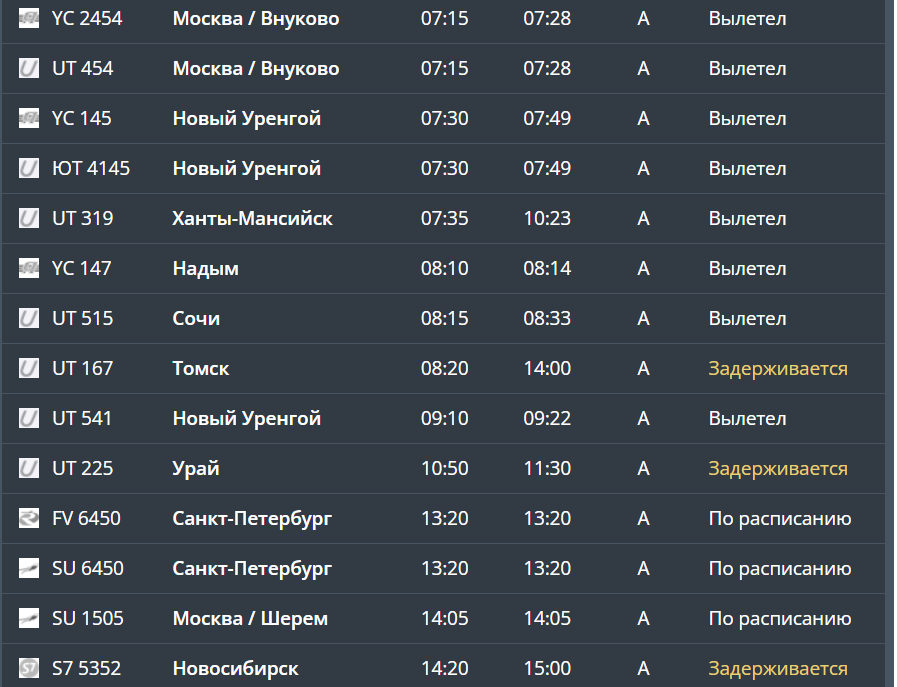This screenshot has width=897, height=687.
Task: Select the Надым destination
Action: coord(205,268)
